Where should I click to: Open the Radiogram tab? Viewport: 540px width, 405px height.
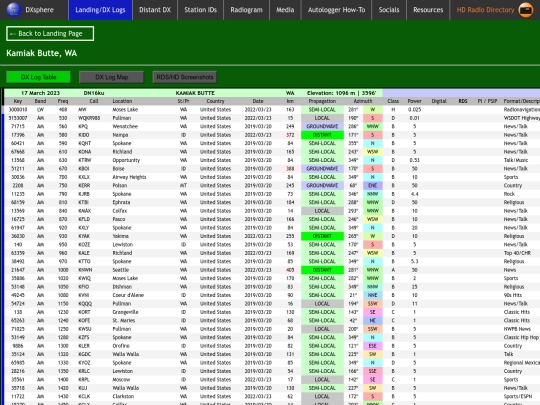pos(246,10)
